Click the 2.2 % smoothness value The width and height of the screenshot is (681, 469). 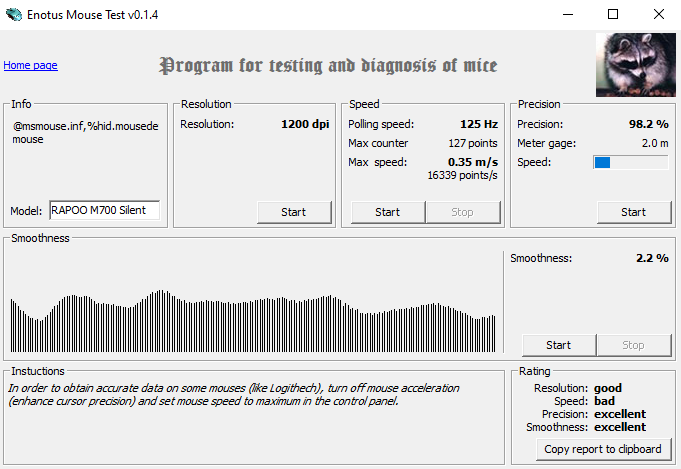(652, 258)
